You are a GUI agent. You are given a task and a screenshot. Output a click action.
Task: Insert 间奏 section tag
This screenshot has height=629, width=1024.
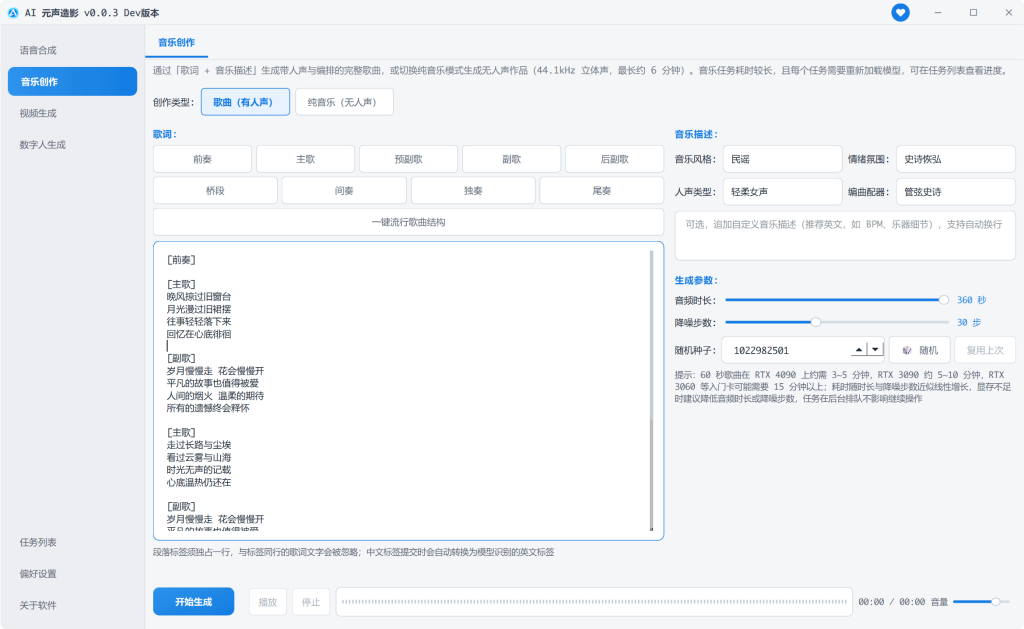point(344,190)
